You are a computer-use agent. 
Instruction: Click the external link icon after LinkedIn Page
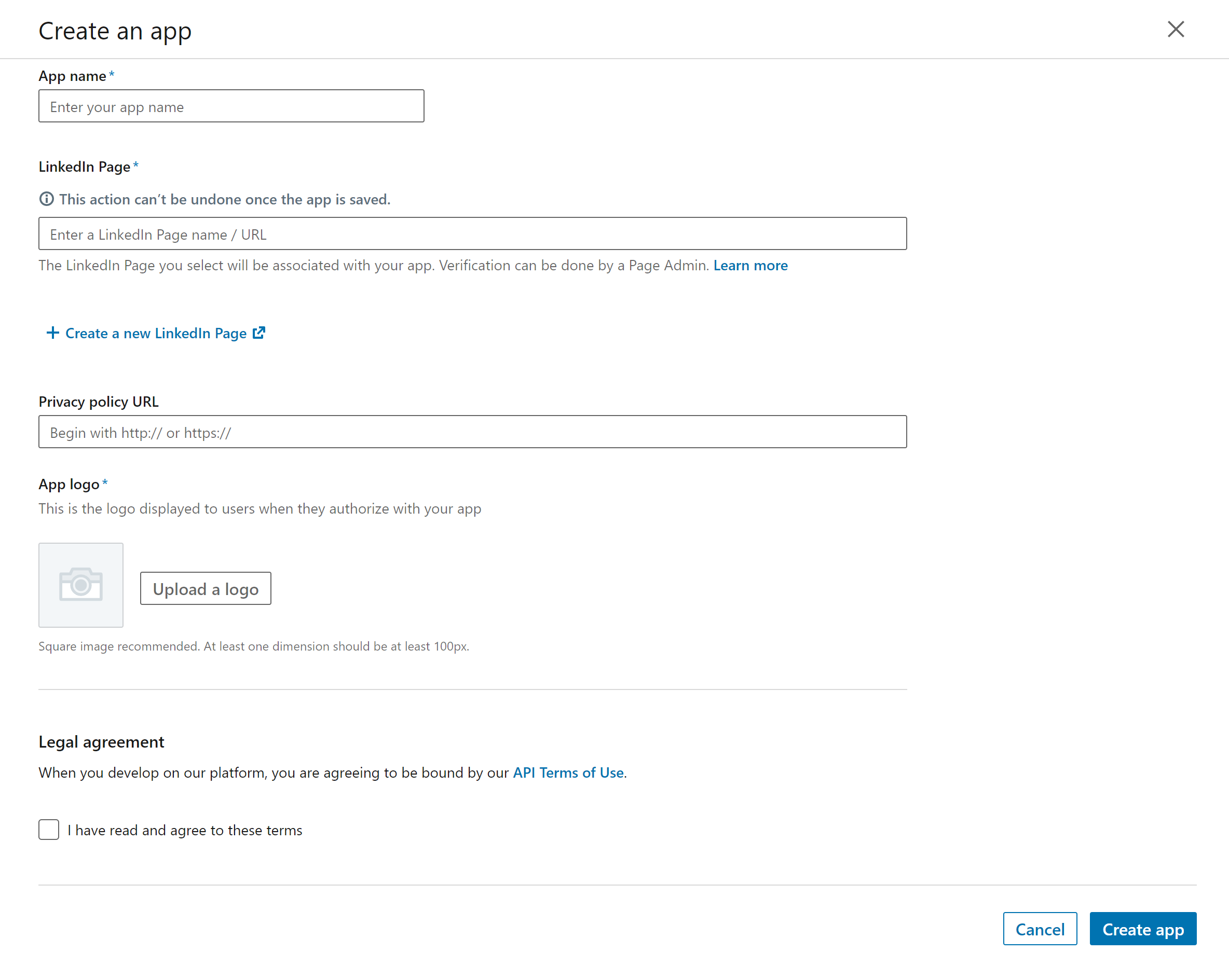(259, 333)
